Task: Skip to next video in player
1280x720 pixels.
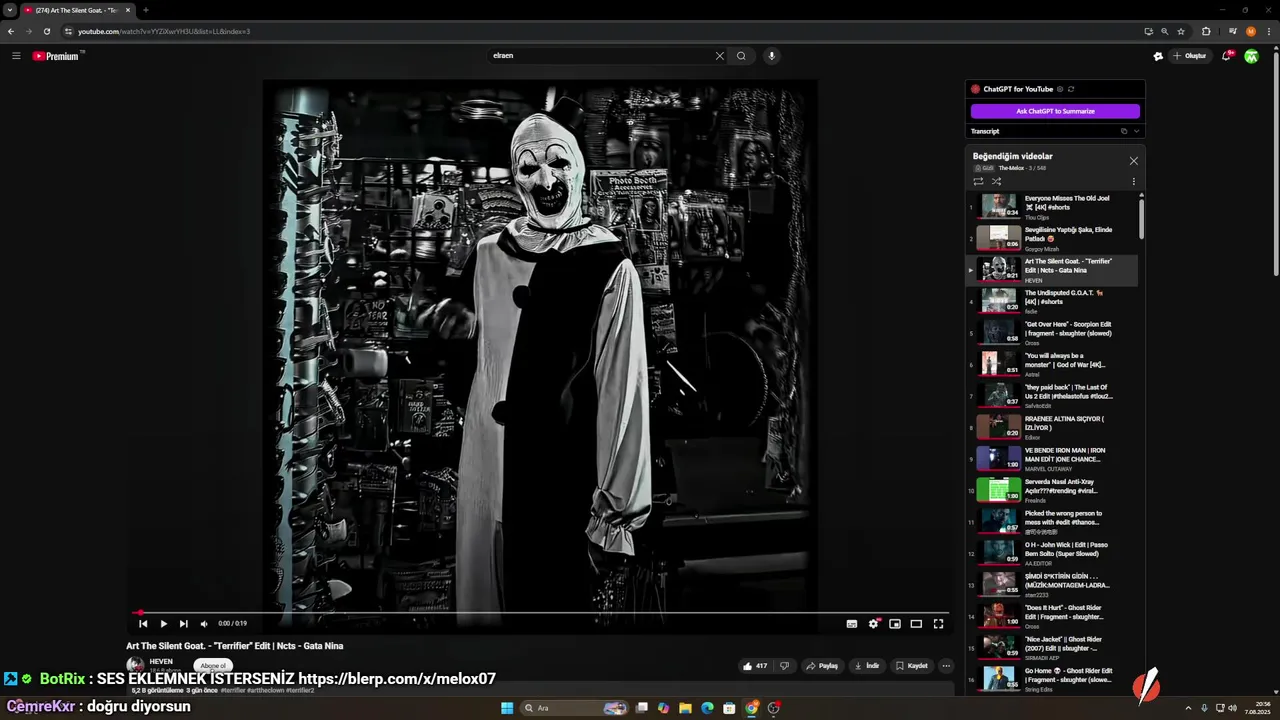Action: click(x=183, y=624)
